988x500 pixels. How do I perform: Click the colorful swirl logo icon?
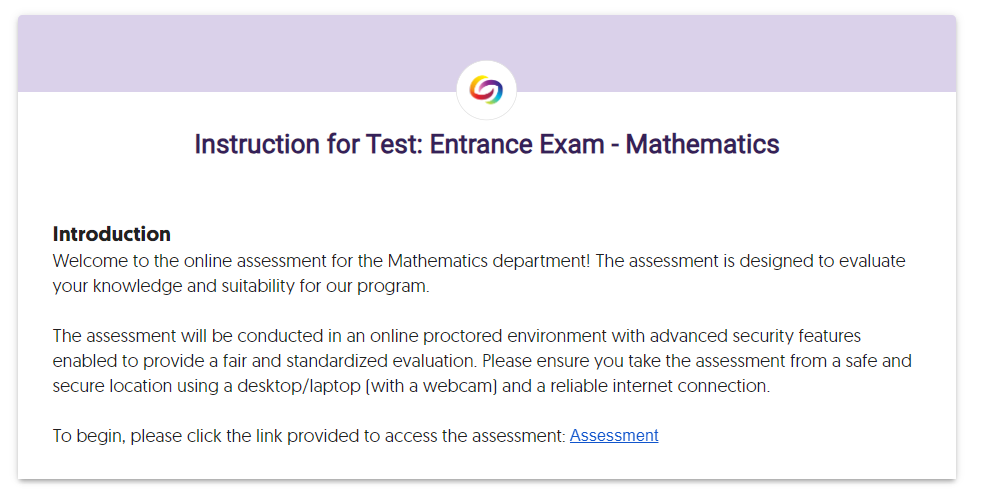[x=486, y=90]
